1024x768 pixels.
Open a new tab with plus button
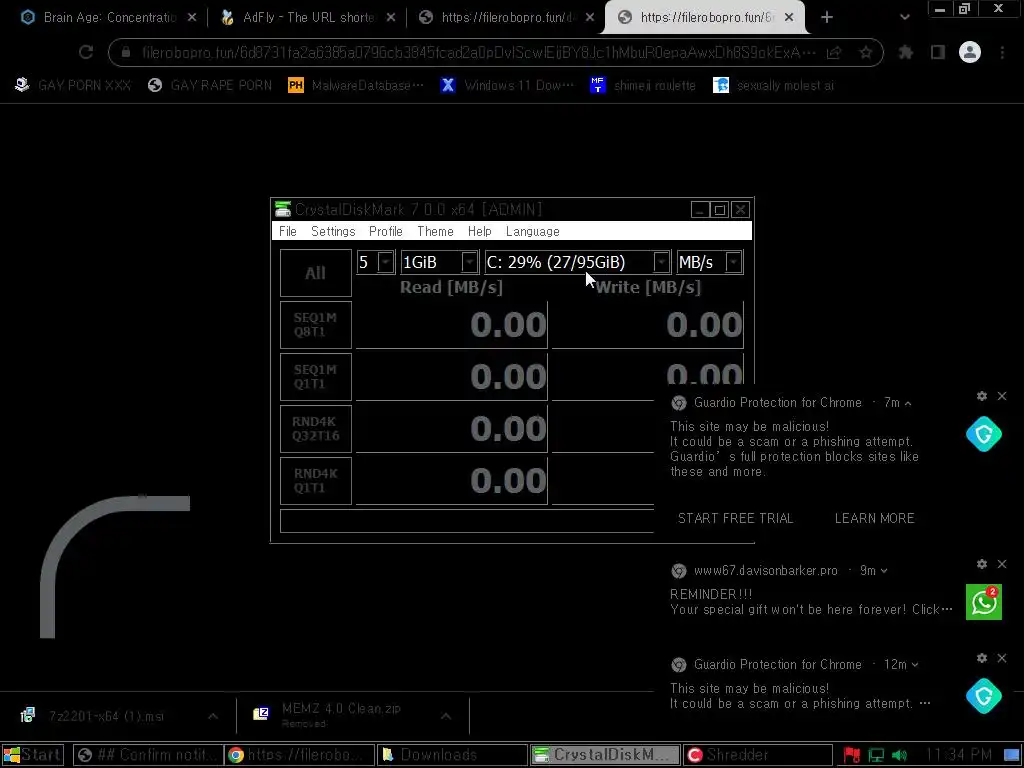pyautogui.click(x=827, y=18)
